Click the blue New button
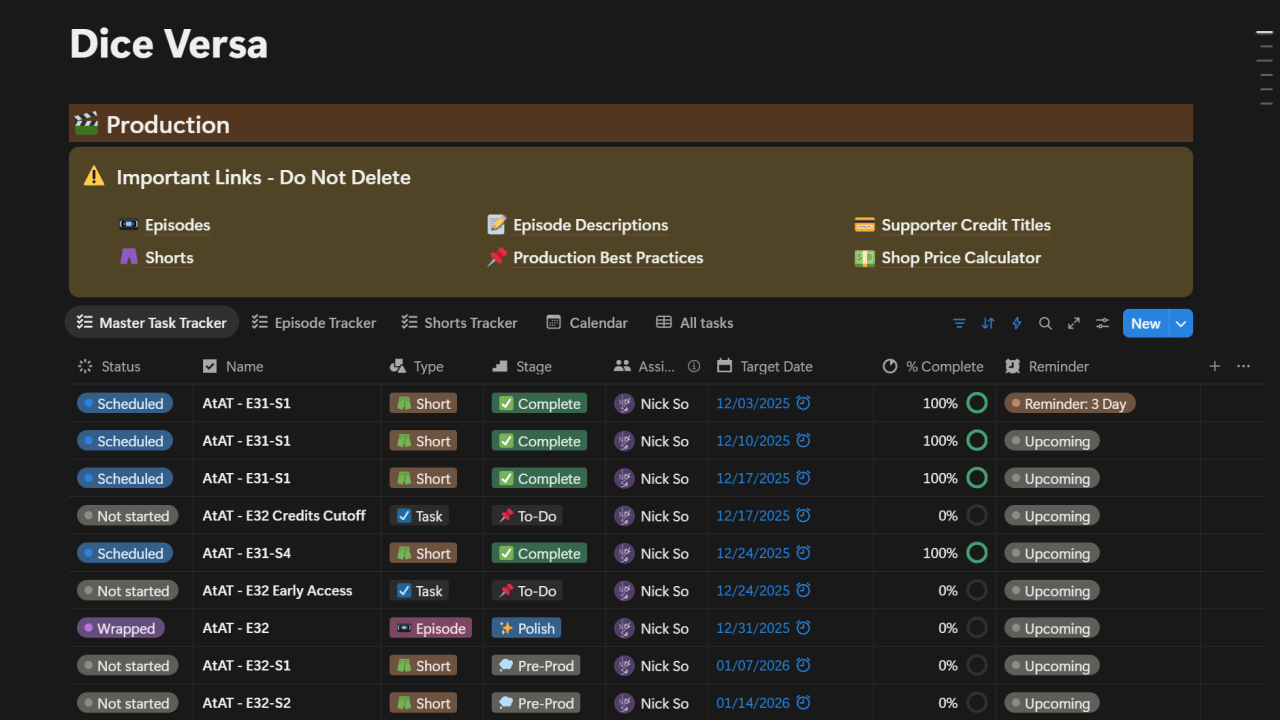The height and width of the screenshot is (720, 1280). point(1145,323)
